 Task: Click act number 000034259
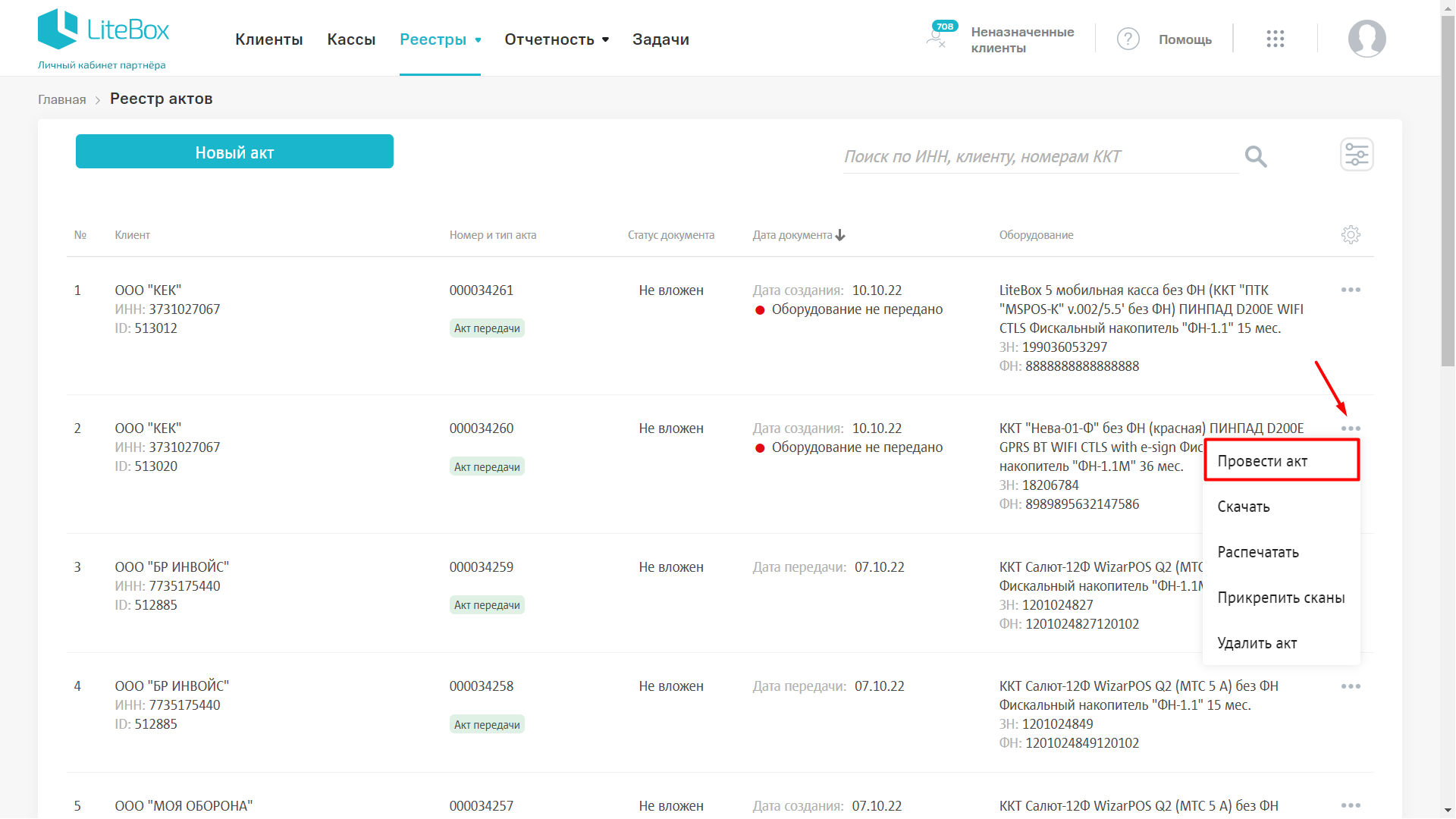[x=482, y=567]
